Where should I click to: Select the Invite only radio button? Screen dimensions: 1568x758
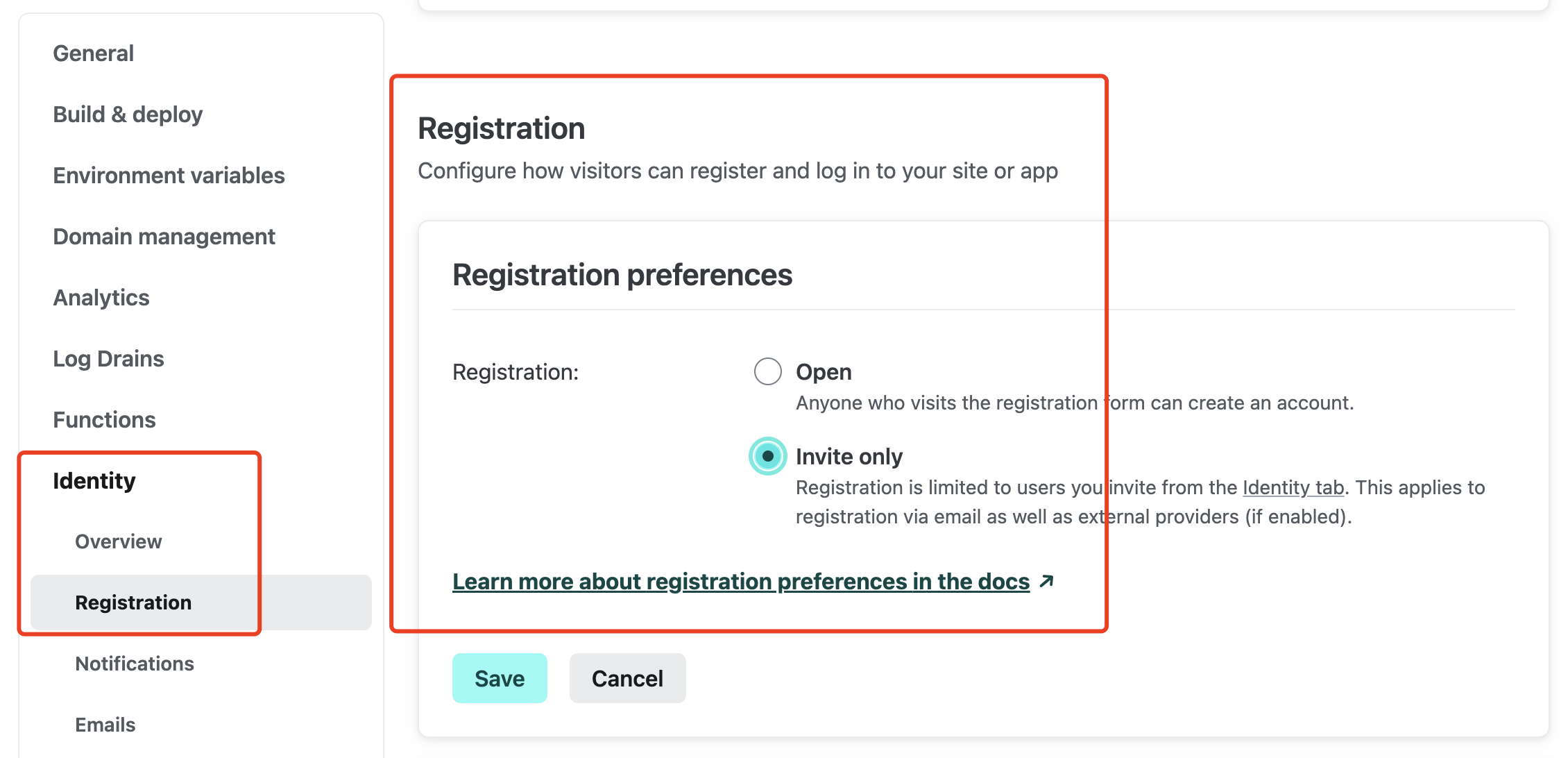pyautogui.click(x=767, y=456)
